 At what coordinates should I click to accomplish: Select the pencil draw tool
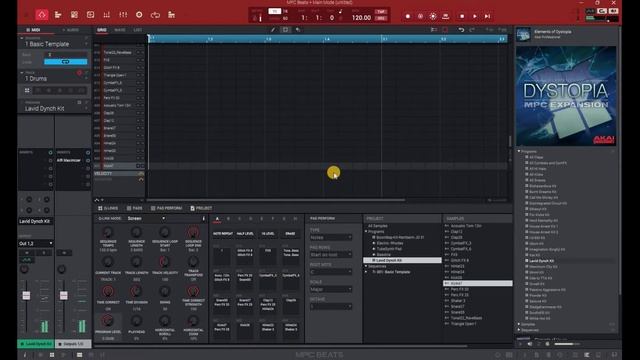(x=273, y=30)
